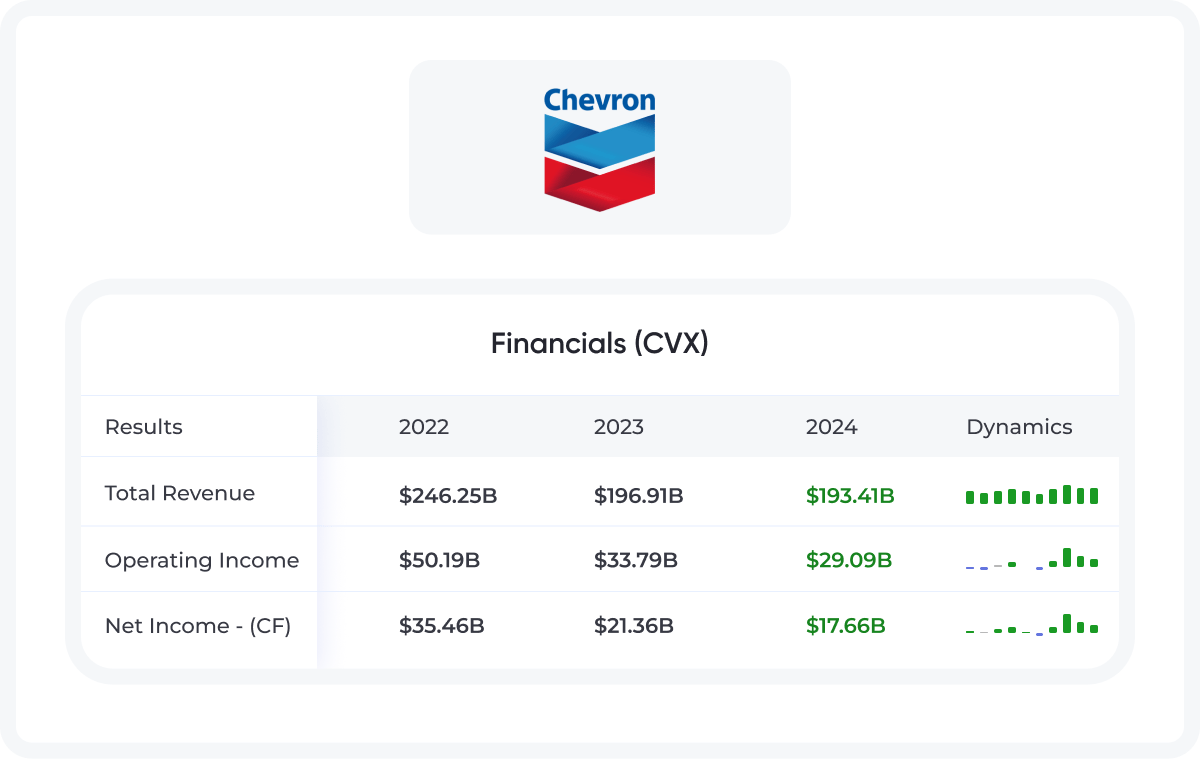Image resolution: width=1200 pixels, height=759 pixels.
Task: Click the Dynamics column header
Action: (1019, 427)
